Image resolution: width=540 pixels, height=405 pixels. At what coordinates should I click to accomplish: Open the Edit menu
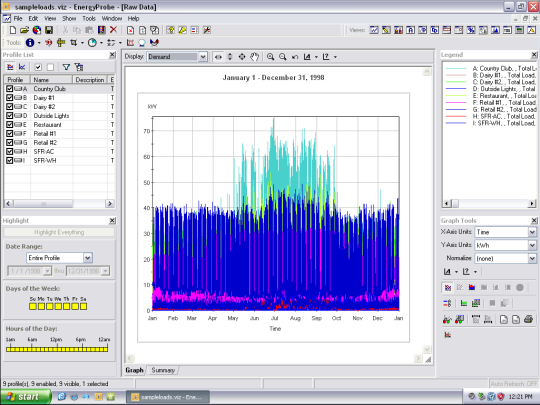pos(33,19)
